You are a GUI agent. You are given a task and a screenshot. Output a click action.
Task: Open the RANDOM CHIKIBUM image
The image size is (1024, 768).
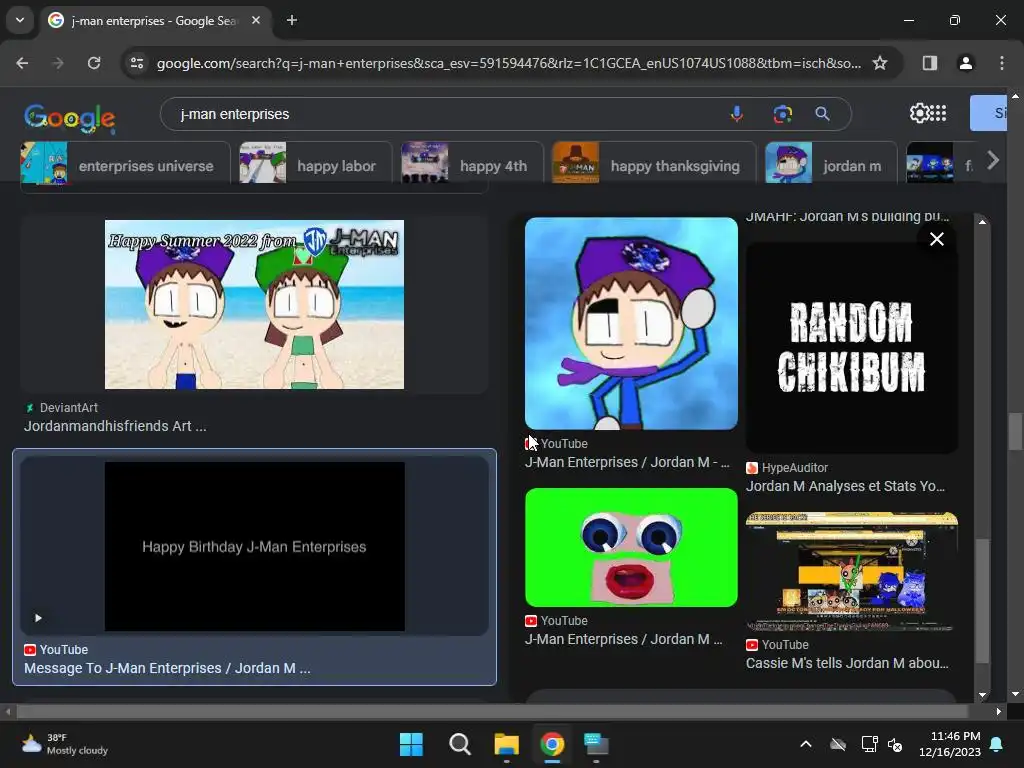tap(852, 347)
